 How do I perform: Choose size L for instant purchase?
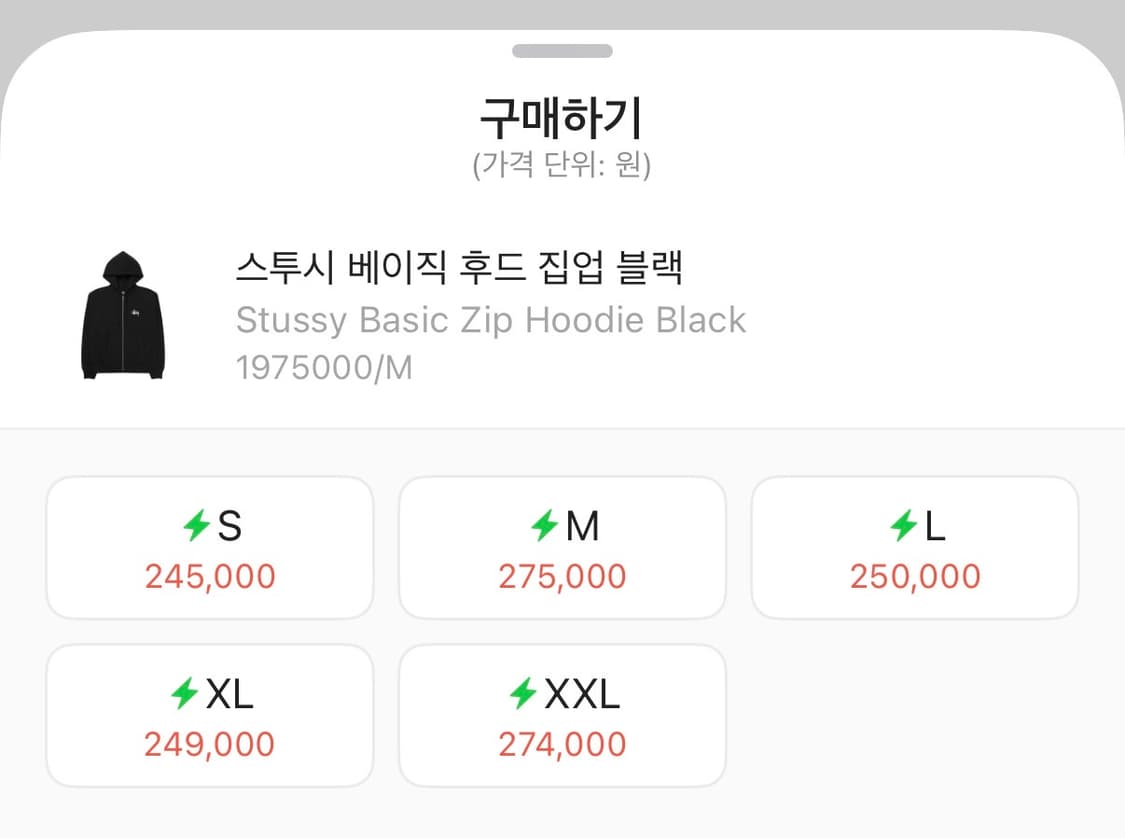914,547
